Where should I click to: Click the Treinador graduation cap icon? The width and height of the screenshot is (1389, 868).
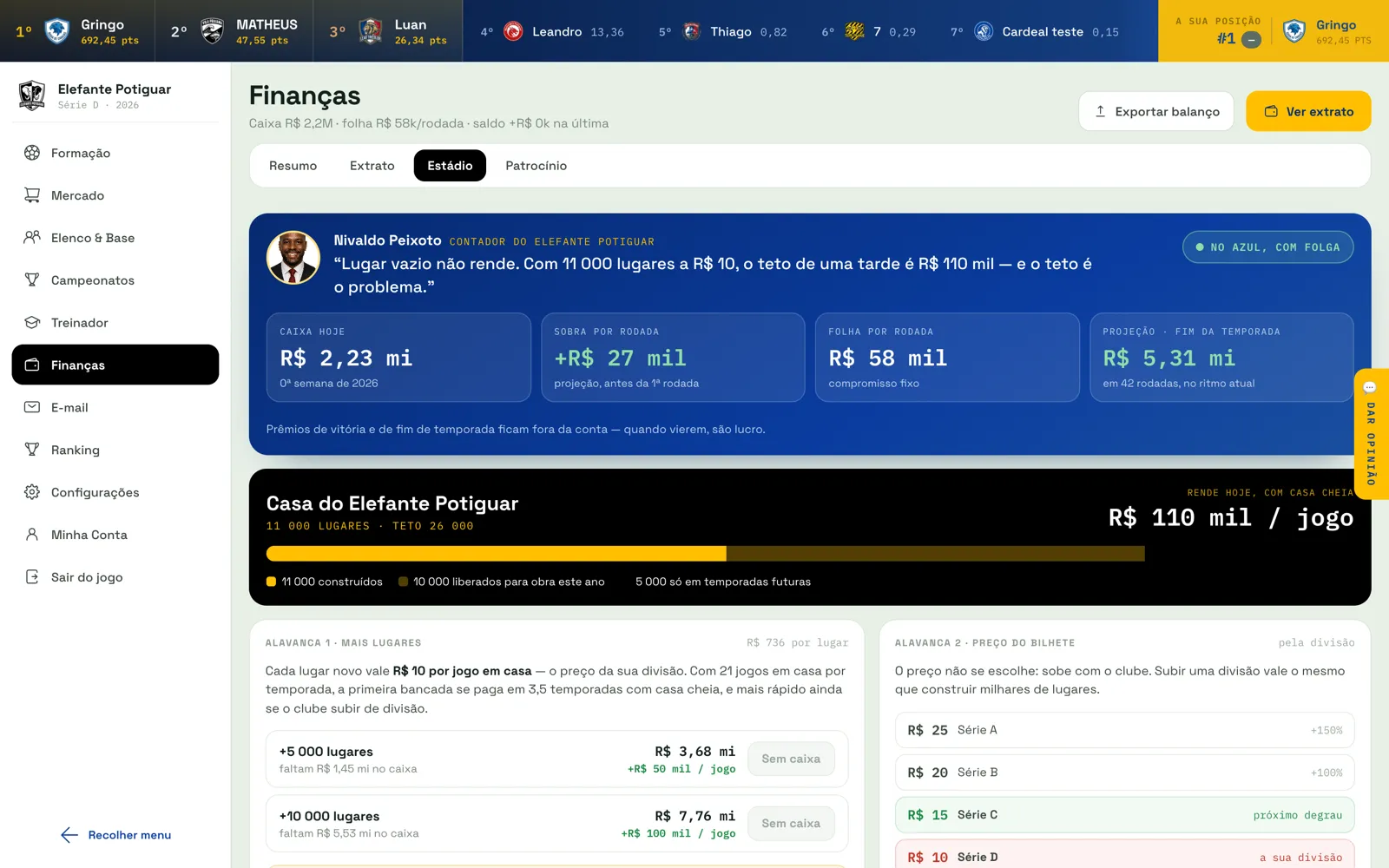coord(32,322)
